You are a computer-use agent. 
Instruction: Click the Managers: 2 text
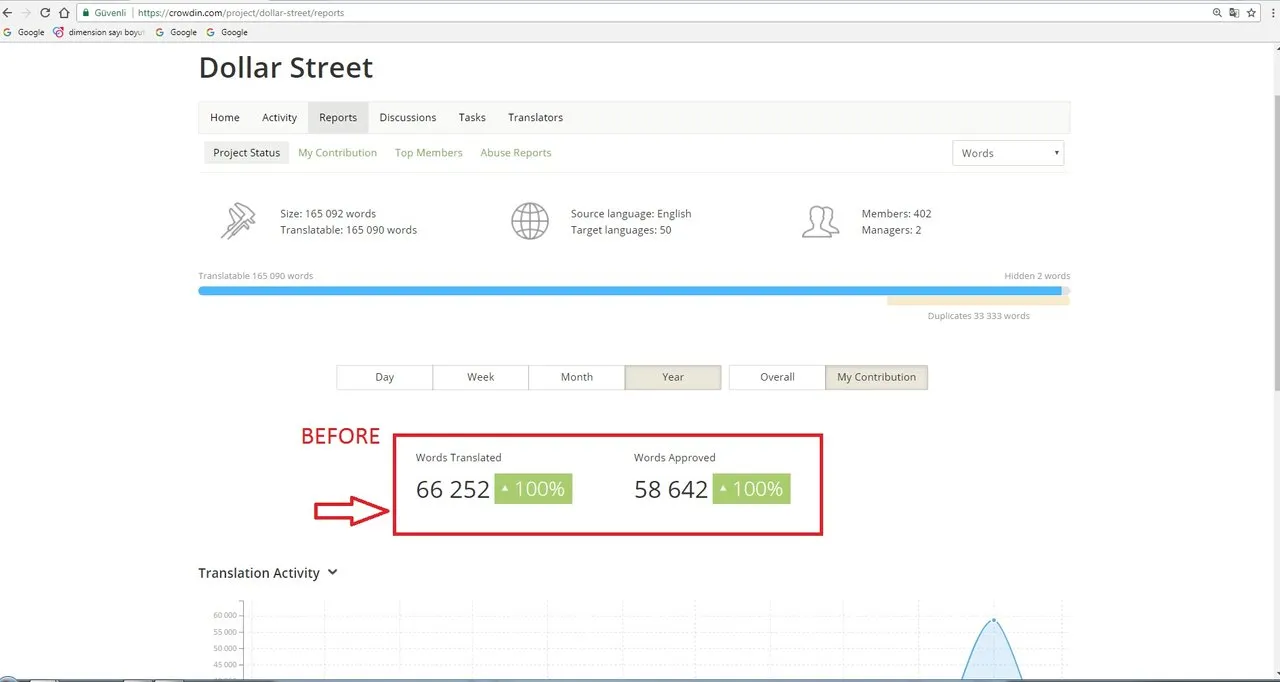tap(891, 230)
